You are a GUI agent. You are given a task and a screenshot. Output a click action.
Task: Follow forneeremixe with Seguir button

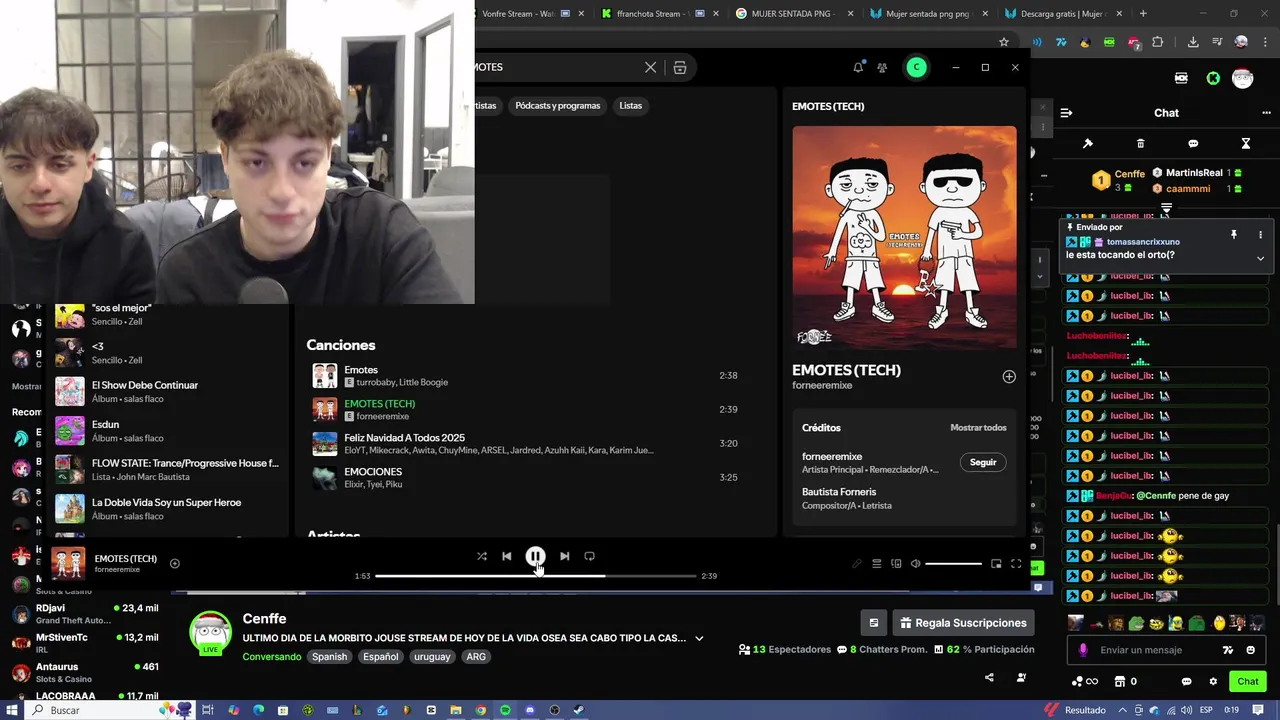[x=983, y=462]
